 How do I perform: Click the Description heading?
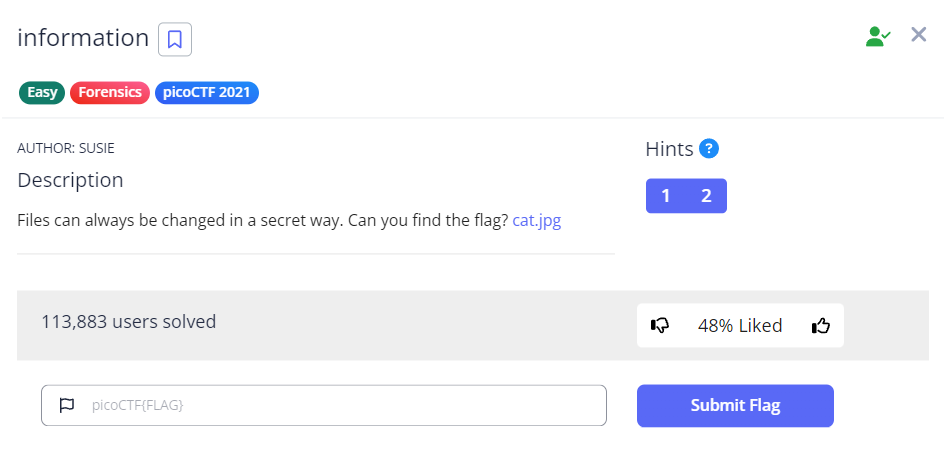click(70, 180)
